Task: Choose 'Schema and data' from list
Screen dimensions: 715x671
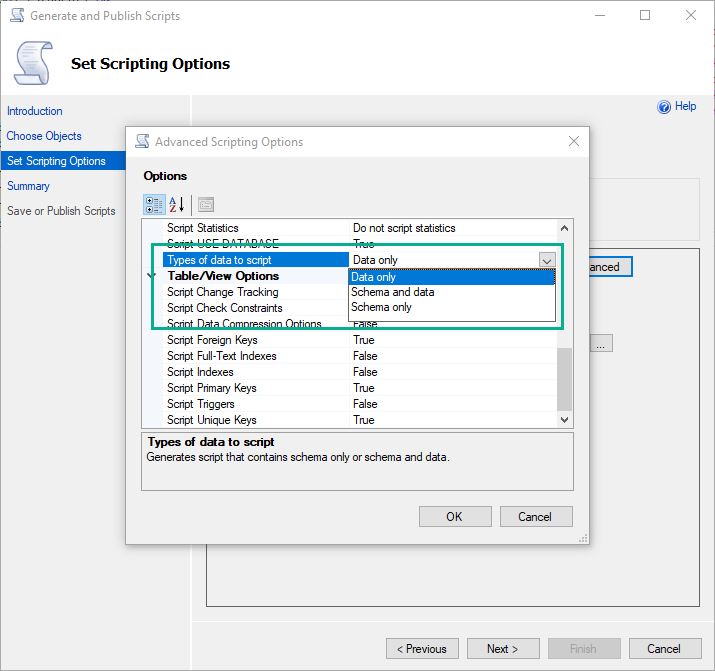Action: (x=392, y=292)
